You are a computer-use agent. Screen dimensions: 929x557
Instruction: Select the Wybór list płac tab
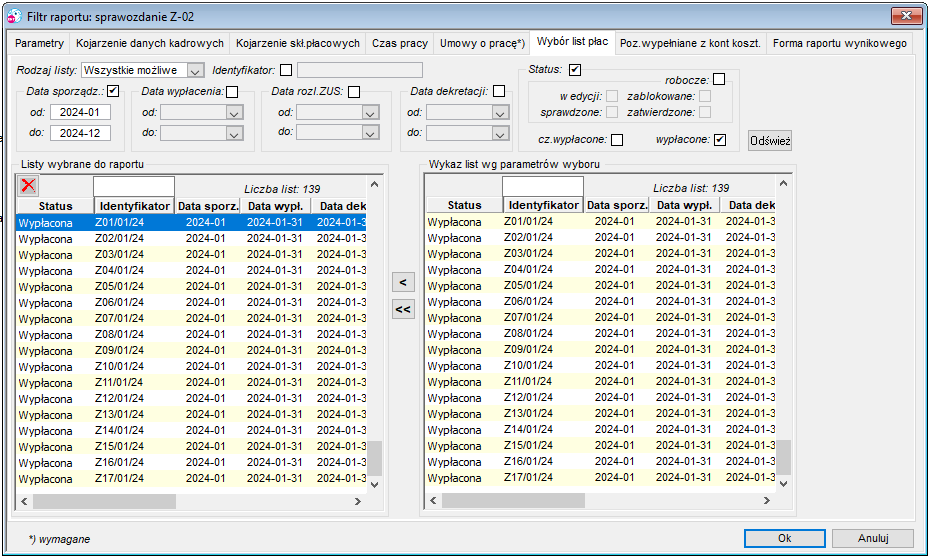point(572,41)
